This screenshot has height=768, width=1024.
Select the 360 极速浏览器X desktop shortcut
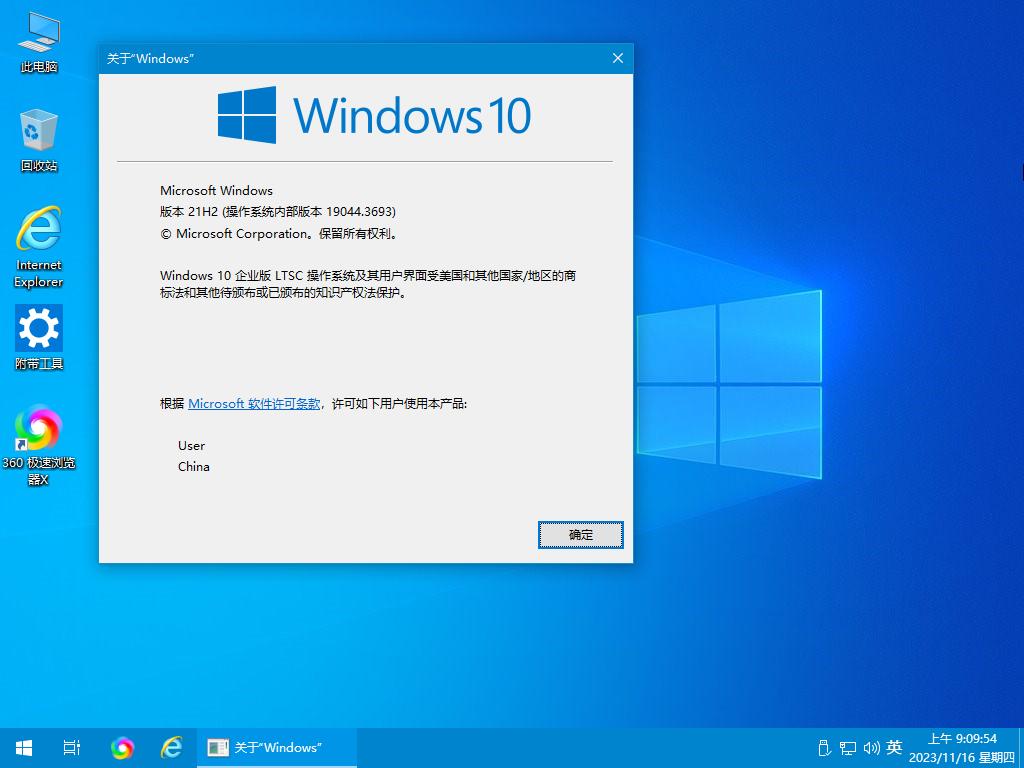[39, 445]
